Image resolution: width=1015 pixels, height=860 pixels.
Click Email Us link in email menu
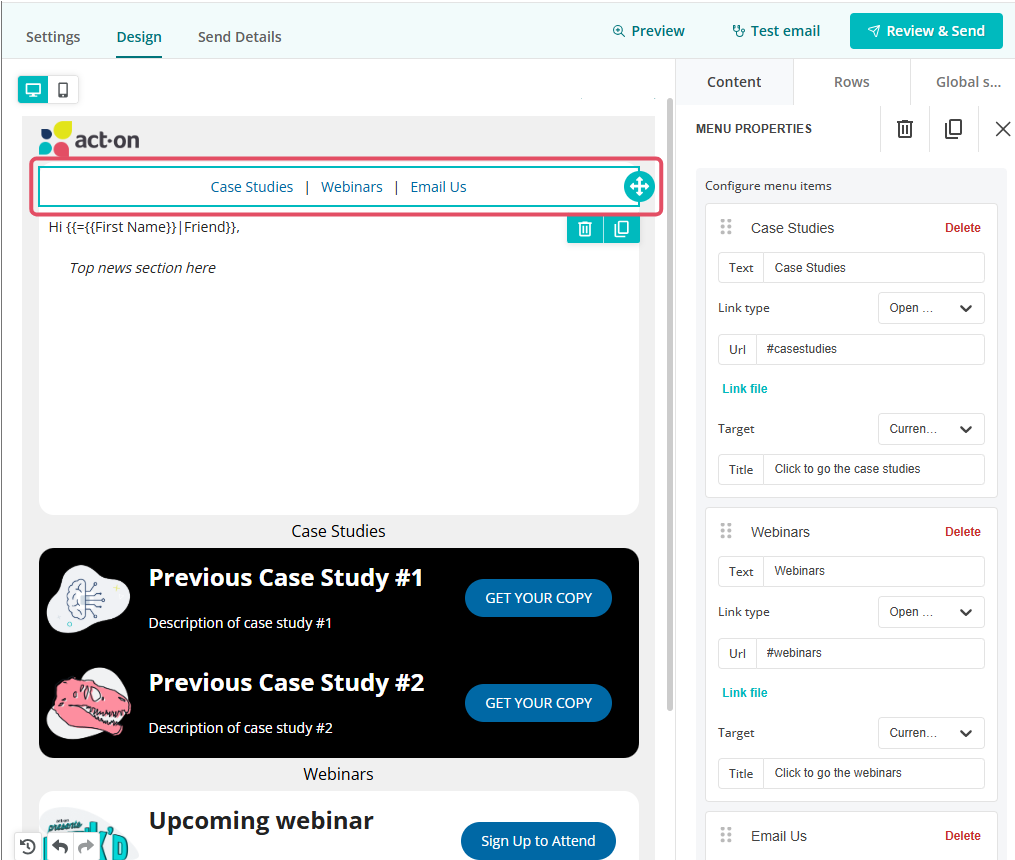point(438,187)
